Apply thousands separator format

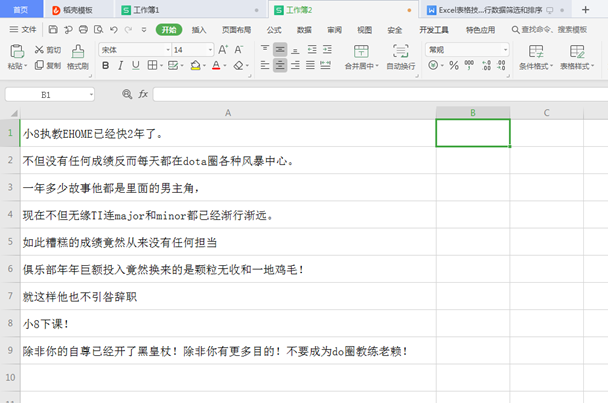(469, 65)
